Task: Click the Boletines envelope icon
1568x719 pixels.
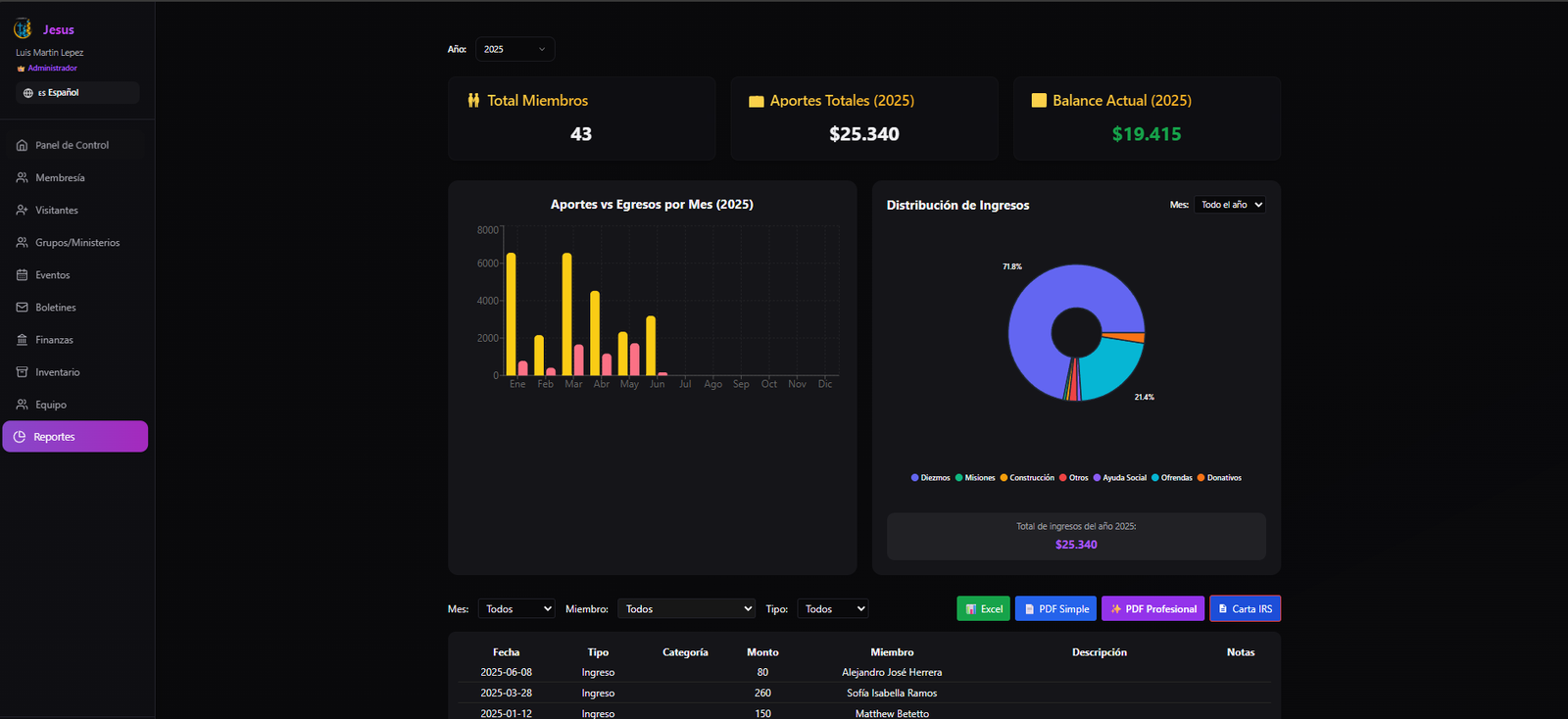Action: (22, 308)
